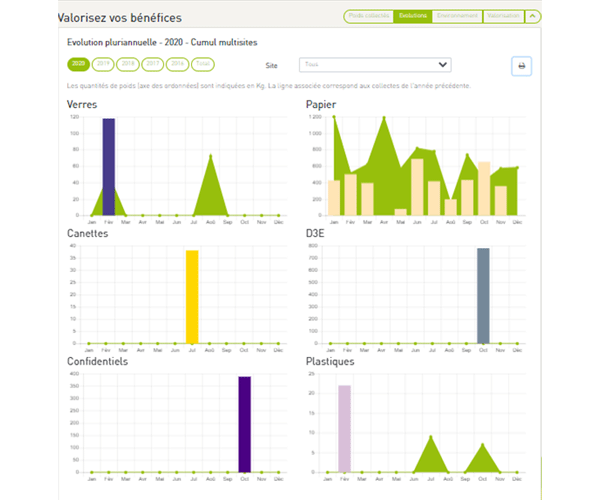Click the Jun beige bar in Papier chart
Screen dimensions: 600x500
click(x=417, y=187)
